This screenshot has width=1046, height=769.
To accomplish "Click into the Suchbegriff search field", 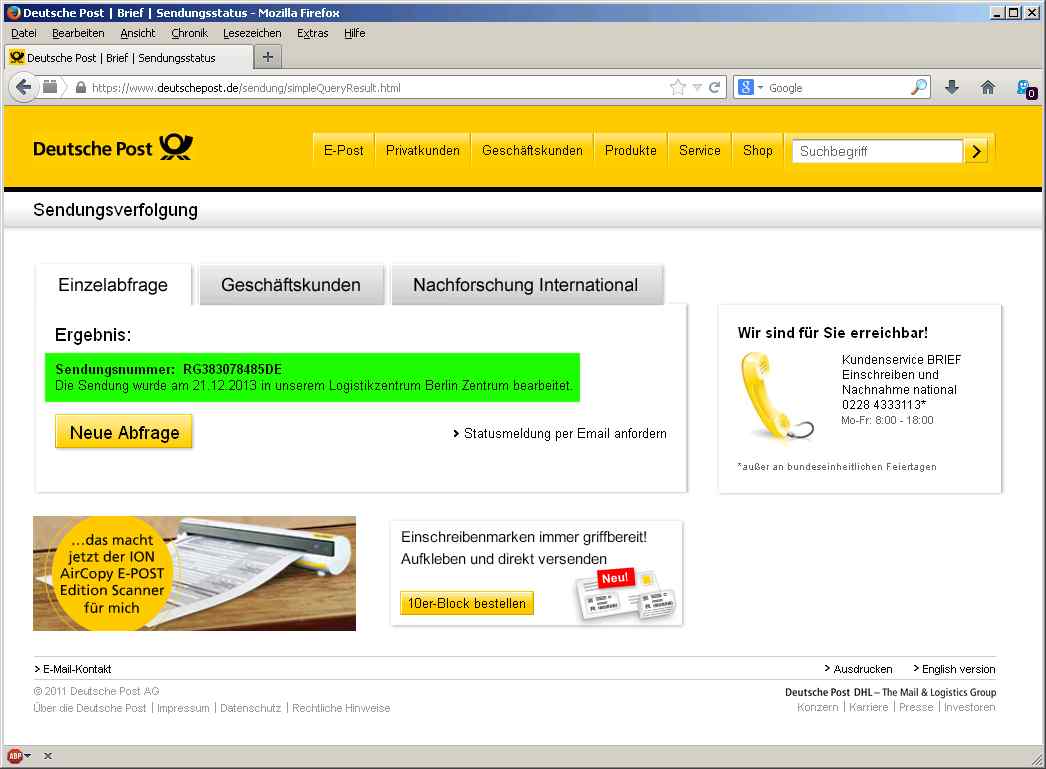I will click(x=878, y=151).
